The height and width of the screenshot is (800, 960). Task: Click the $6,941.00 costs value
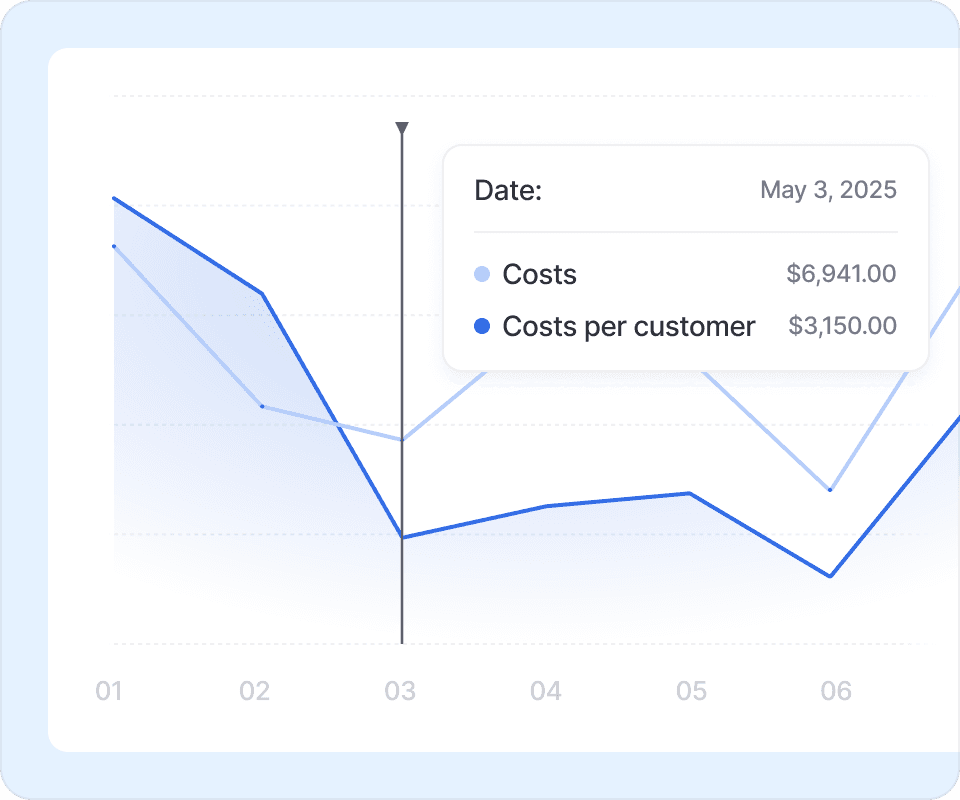[841, 274]
